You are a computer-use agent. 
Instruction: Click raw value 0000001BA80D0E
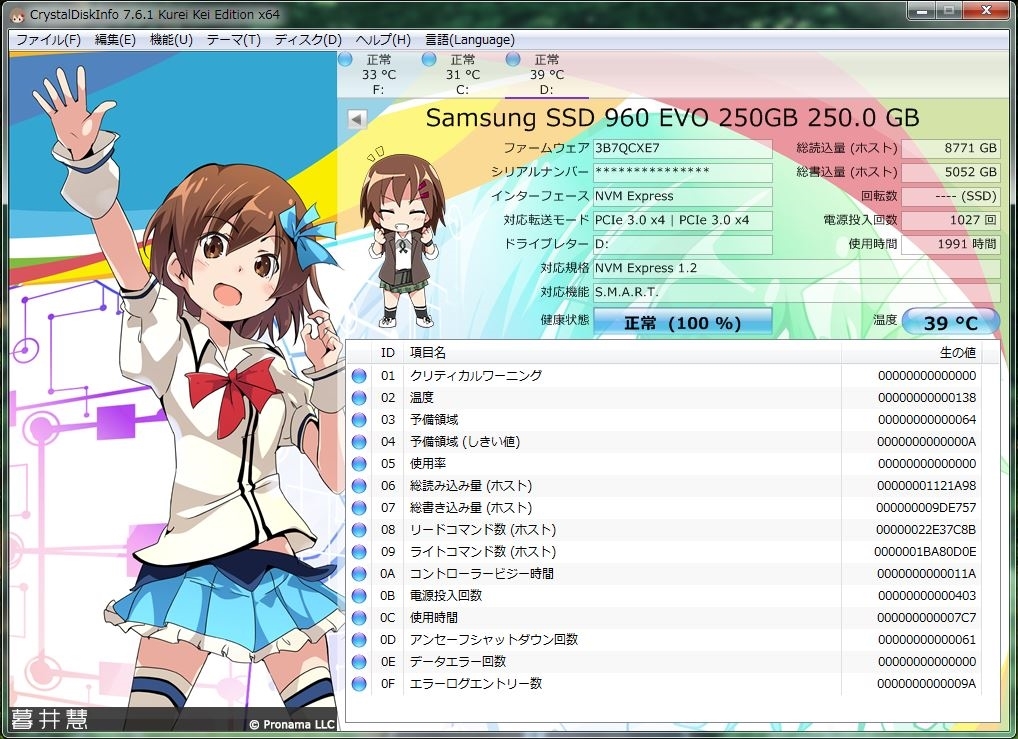925,552
